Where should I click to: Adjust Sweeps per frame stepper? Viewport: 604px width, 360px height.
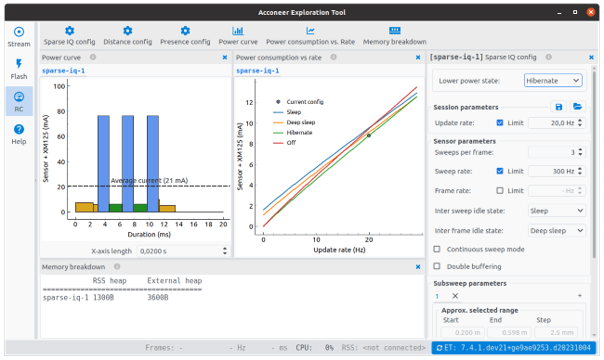(x=580, y=152)
